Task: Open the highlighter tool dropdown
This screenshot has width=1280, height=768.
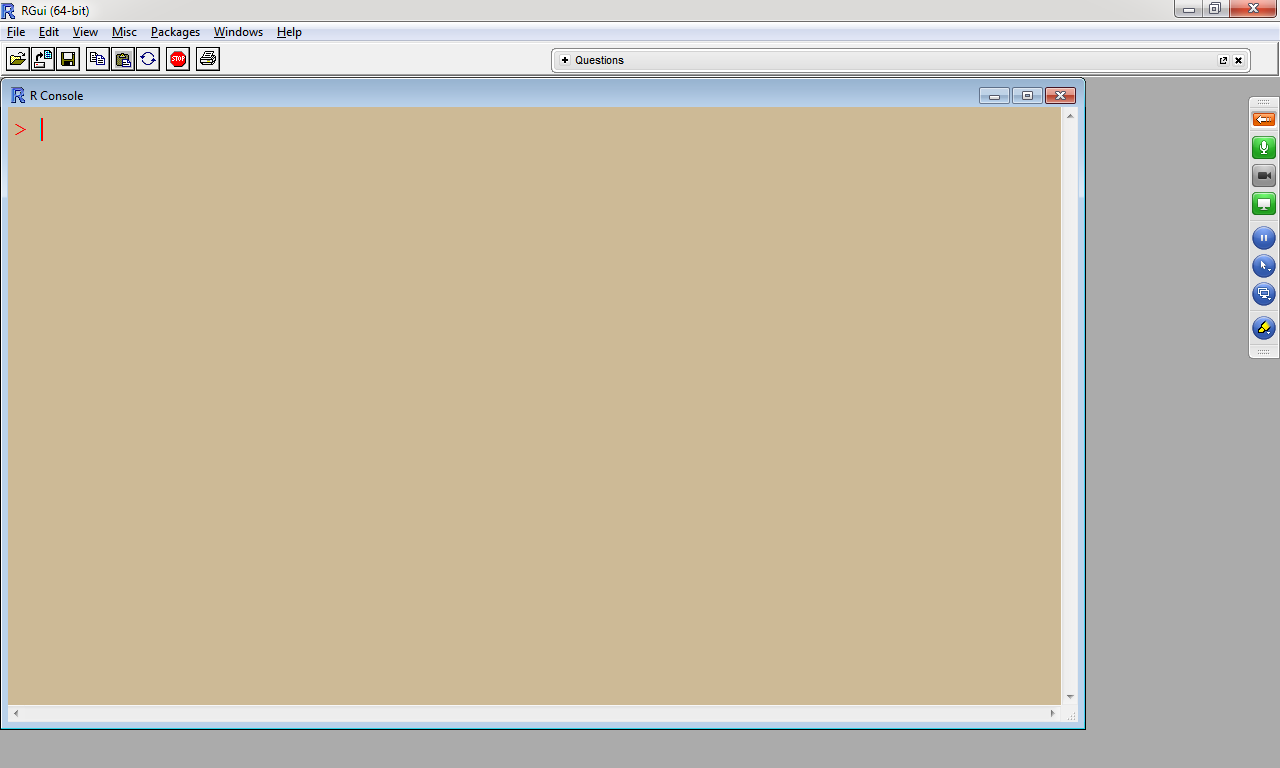Action: (1264, 328)
